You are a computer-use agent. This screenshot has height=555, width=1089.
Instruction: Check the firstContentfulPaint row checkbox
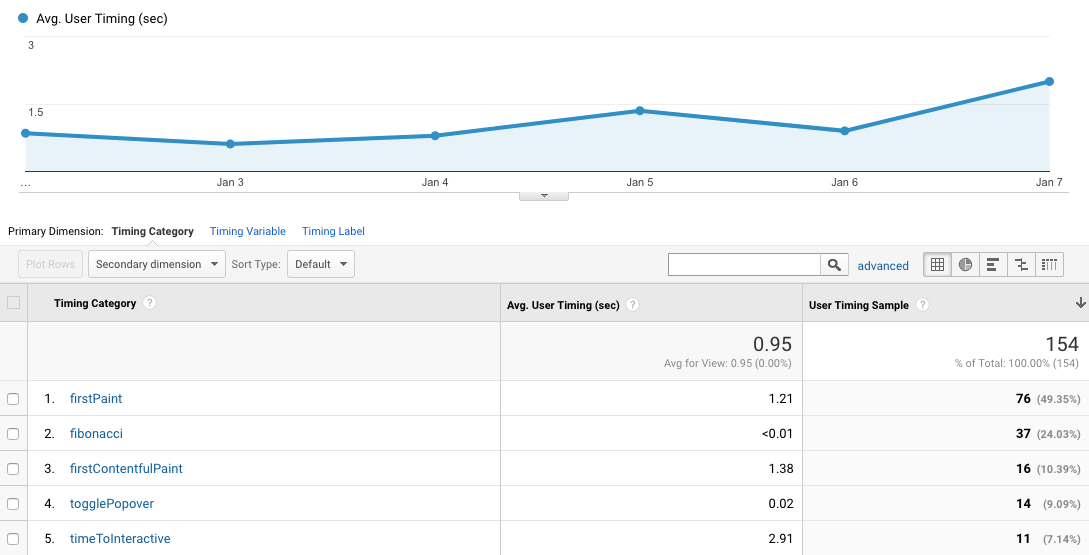pos(13,469)
